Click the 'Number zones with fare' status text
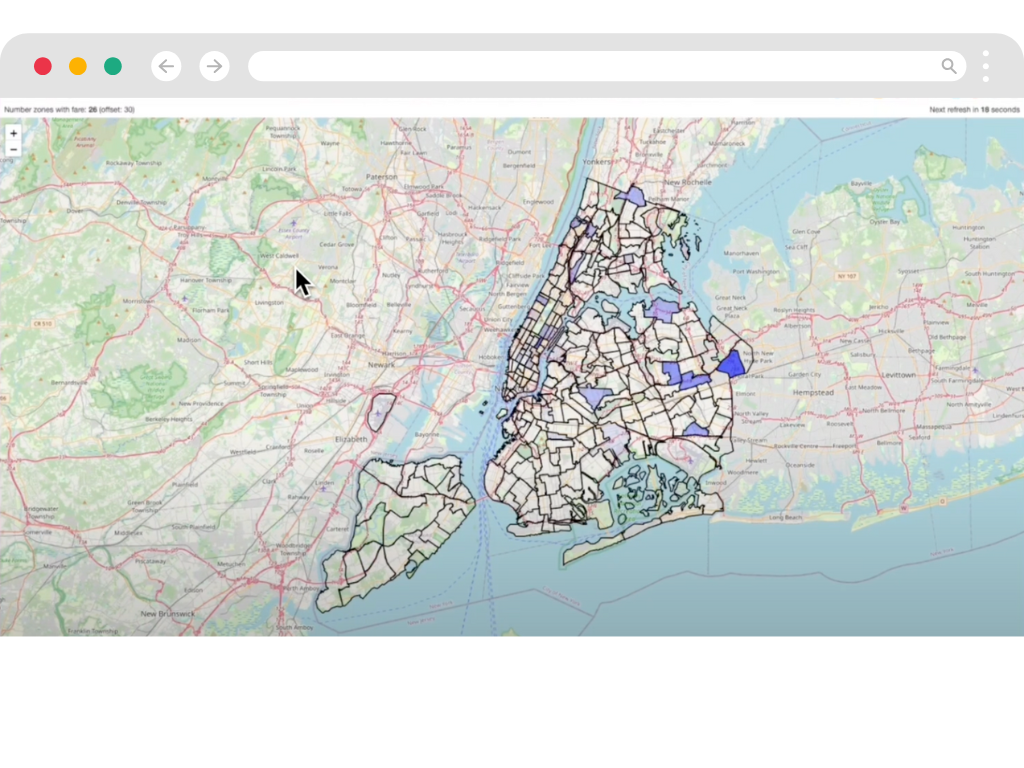The height and width of the screenshot is (768, 1024). coord(68,109)
